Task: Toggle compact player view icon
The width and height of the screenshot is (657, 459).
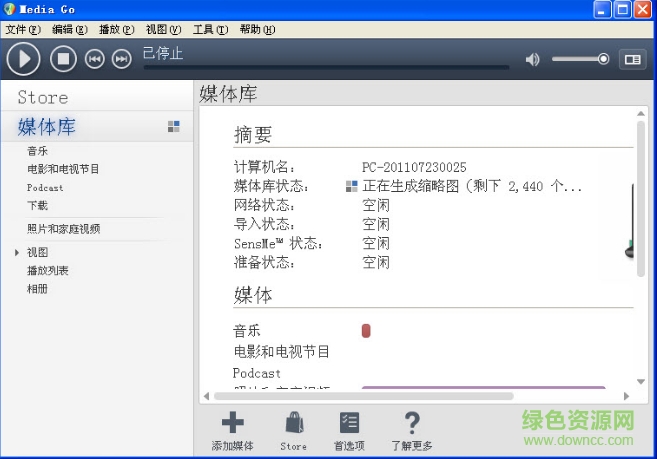Action: [632, 60]
